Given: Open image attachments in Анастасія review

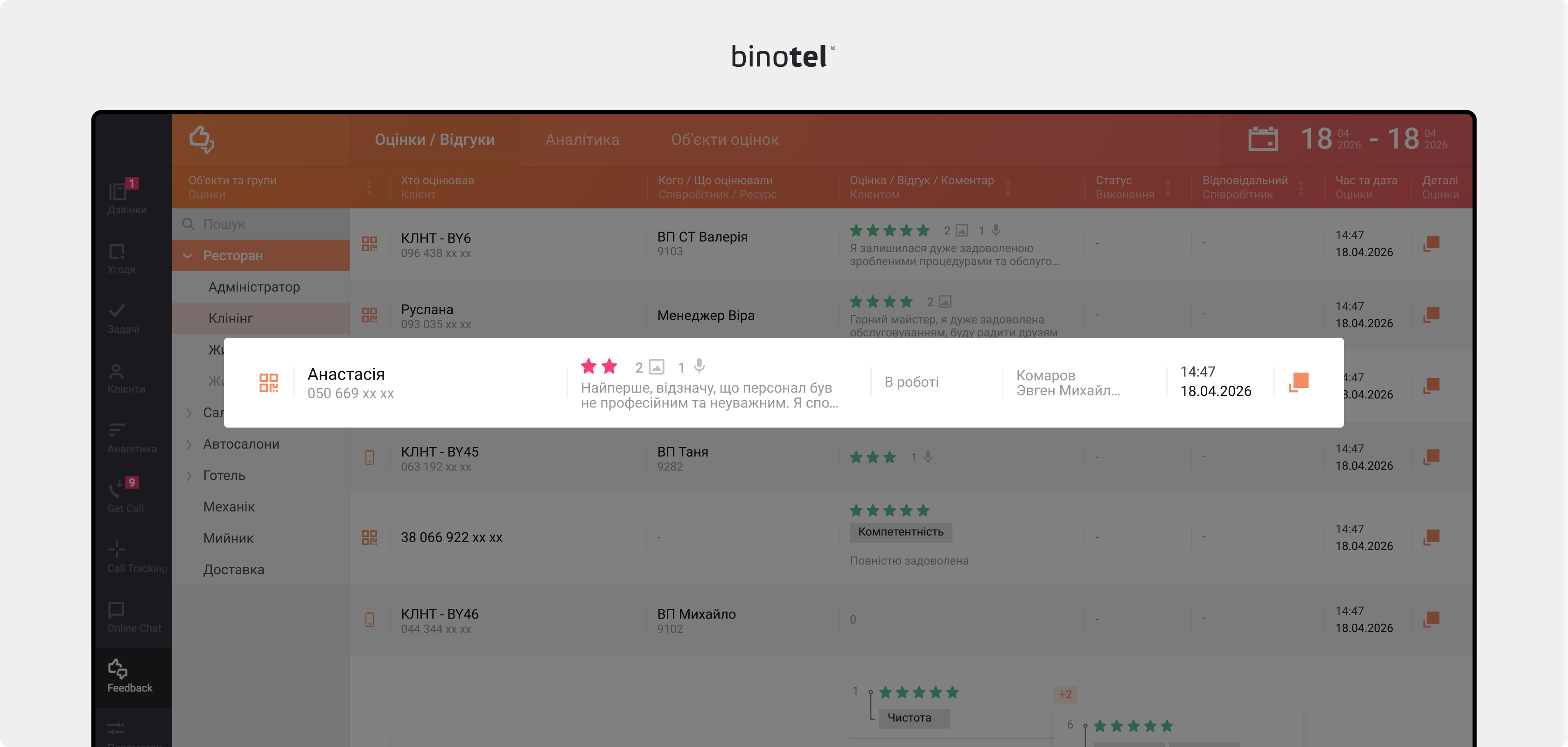Looking at the screenshot, I should pyautogui.click(x=656, y=366).
